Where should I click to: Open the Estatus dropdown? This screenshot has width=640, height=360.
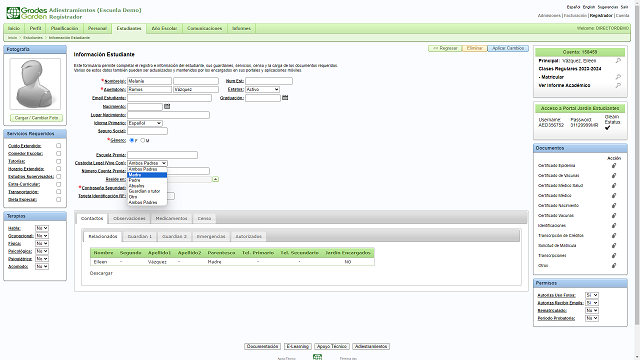[262, 89]
